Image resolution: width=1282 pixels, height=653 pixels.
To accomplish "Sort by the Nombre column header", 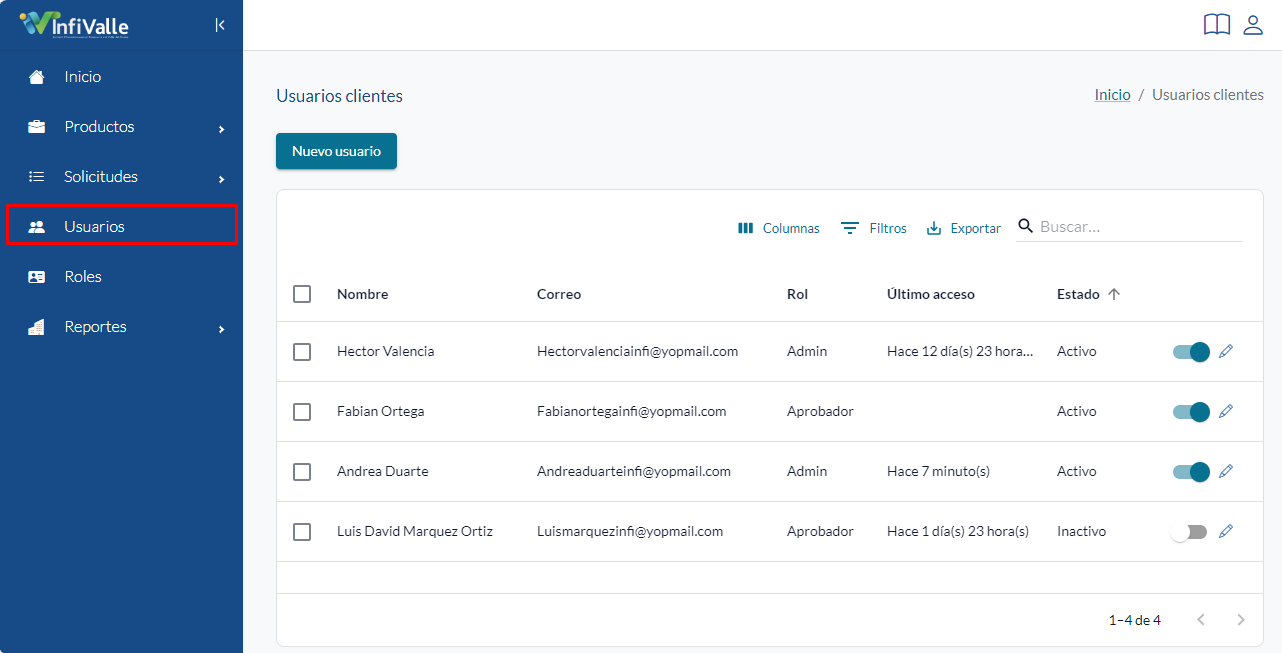I will click(x=362, y=294).
